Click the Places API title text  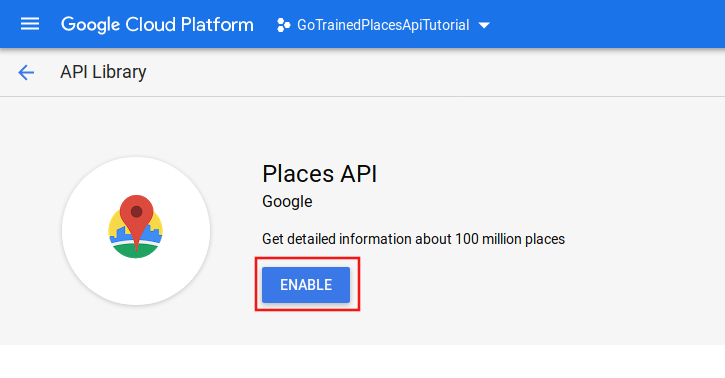pyautogui.click(x=319, y=174)
